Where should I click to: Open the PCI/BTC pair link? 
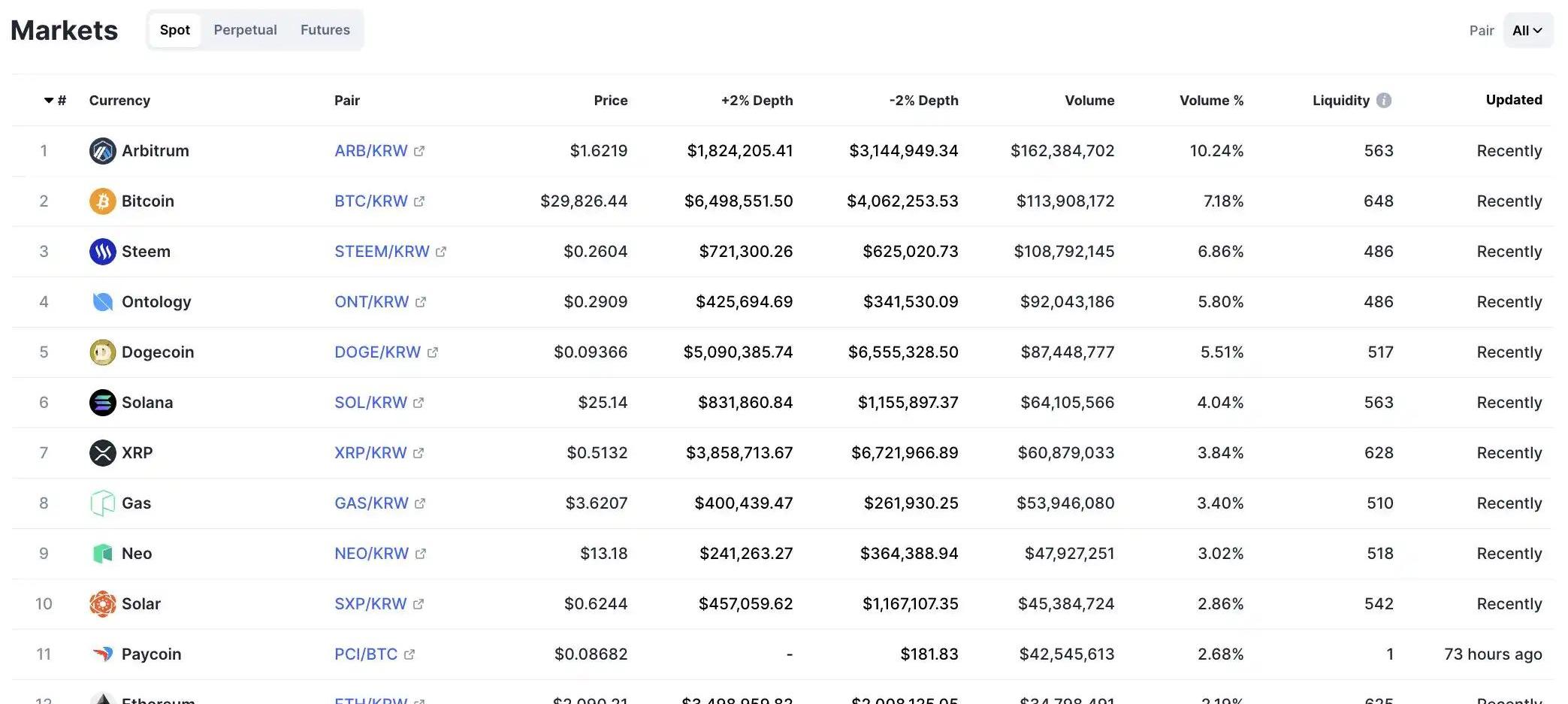366,654
